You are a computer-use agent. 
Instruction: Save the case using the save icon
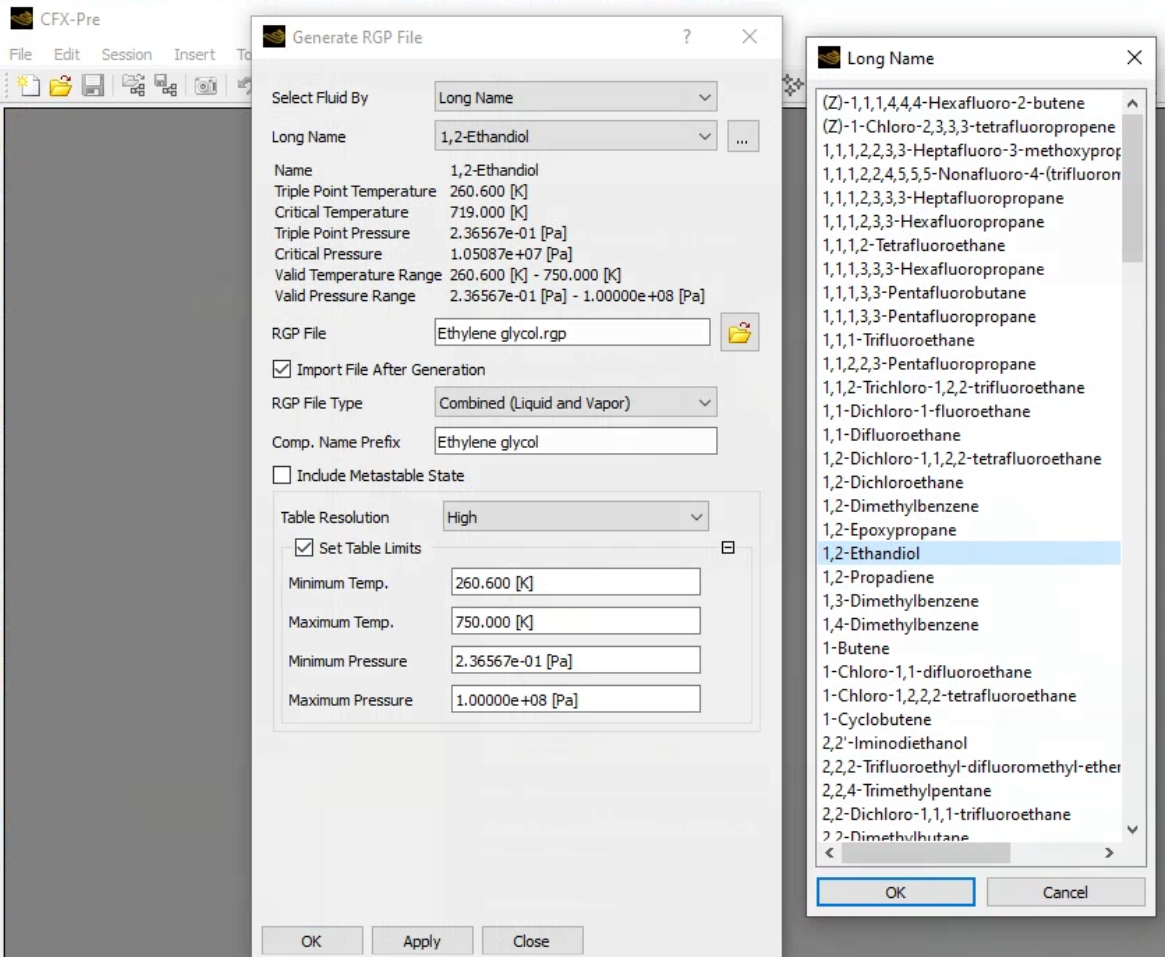(92, 85)
